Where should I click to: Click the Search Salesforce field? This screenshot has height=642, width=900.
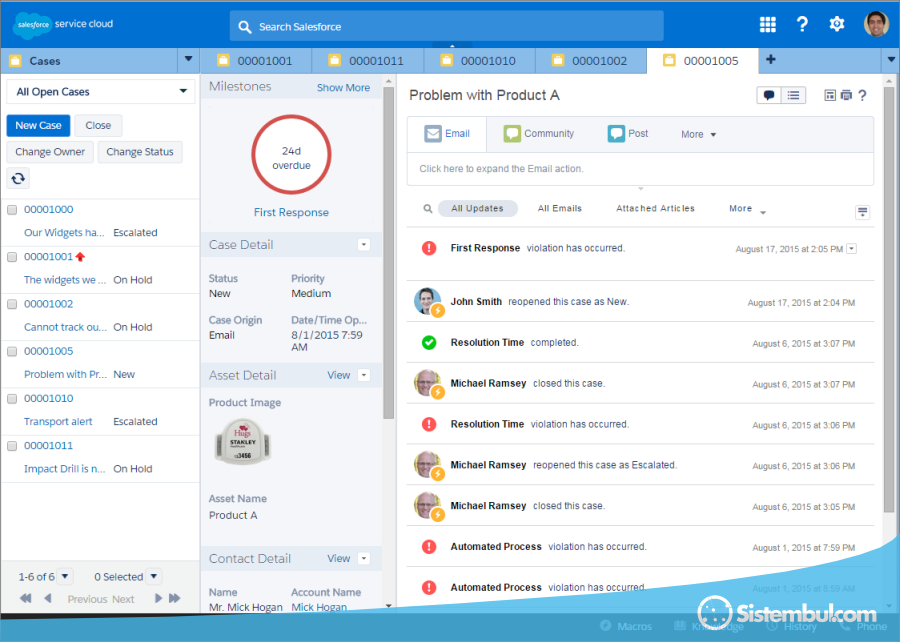click(x=447, y=26)
